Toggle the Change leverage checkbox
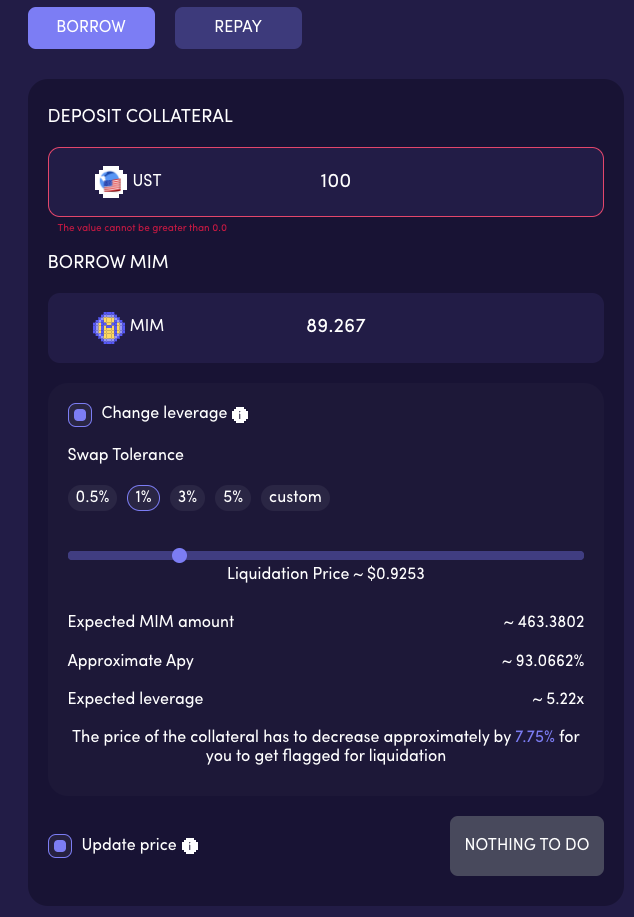This screenshot has height=917, width=634. coord(80,414)
